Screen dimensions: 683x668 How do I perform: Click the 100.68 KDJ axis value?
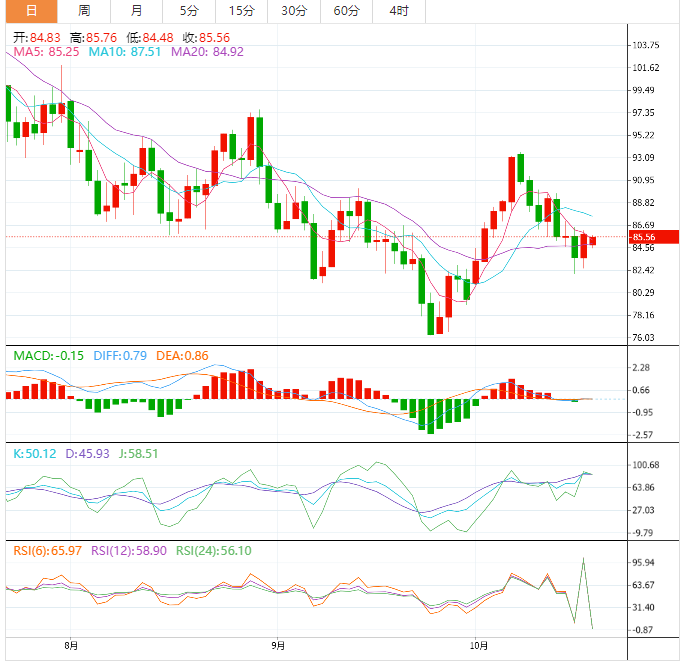coord(646,465)
